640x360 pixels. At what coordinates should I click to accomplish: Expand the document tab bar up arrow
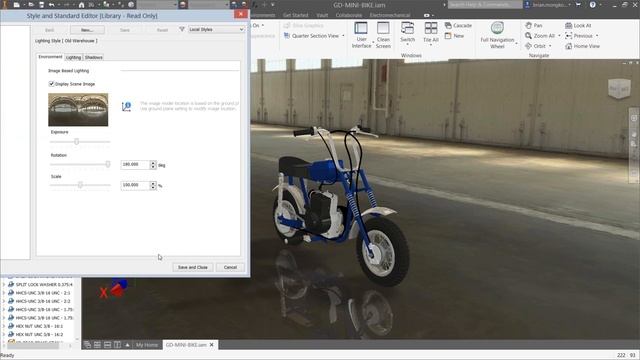pos(127,345)
